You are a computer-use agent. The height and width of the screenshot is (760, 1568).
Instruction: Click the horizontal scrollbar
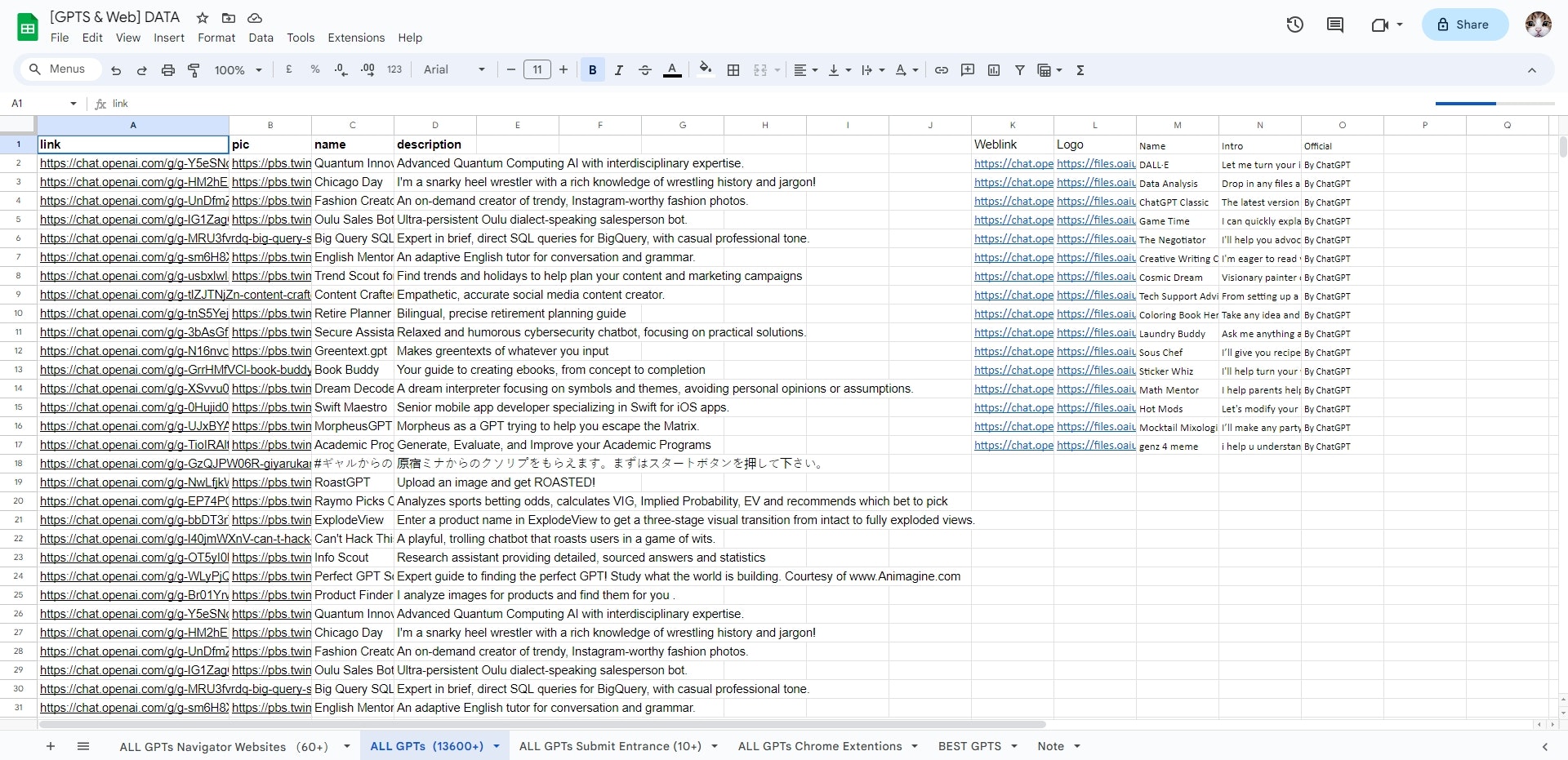(542, 724)
